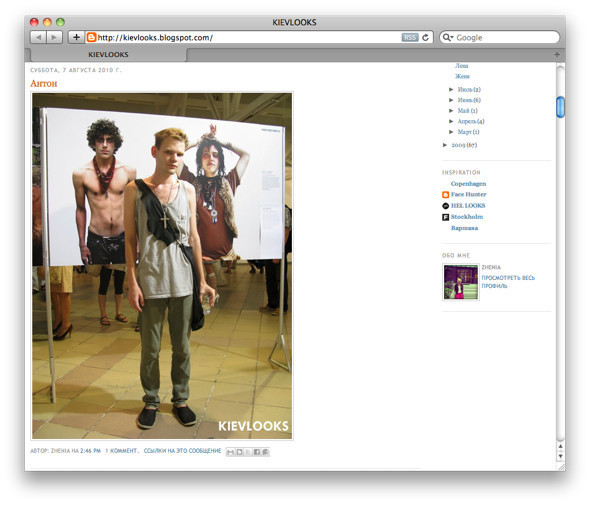
Task: Open a new tab with the plus icon
Action: pyautogui.click(x=557, y=55)
